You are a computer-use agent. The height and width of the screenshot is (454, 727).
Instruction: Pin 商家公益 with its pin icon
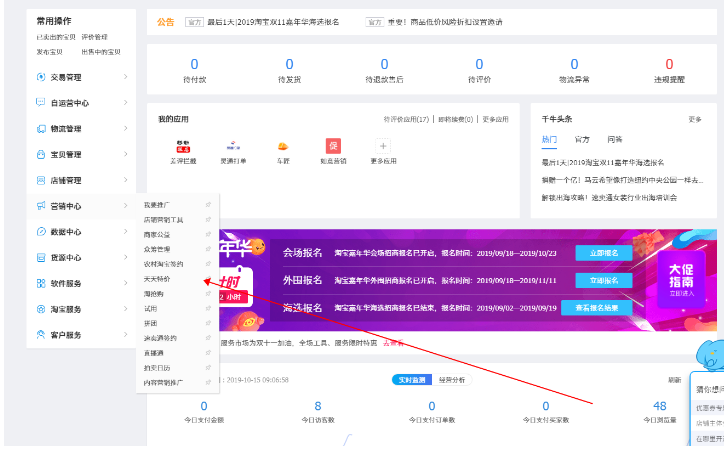pos(208,234)
